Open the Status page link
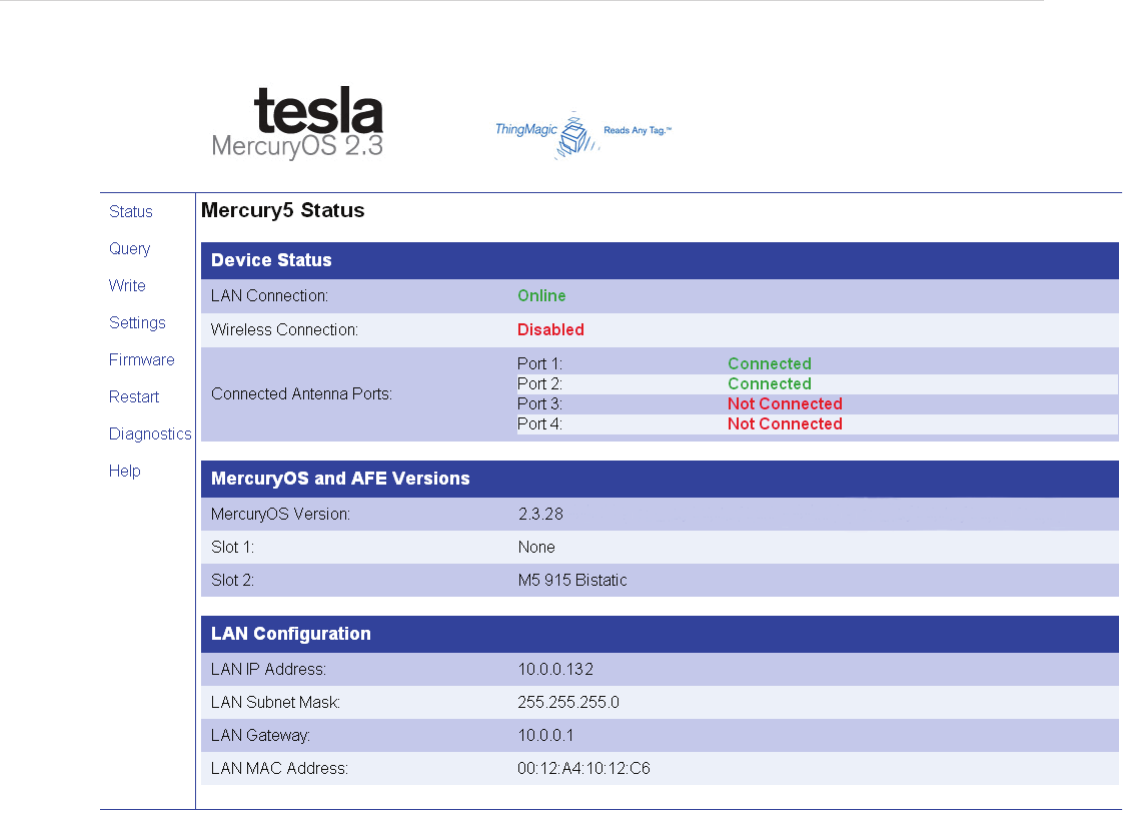The height and width of the screenshot is (815, 1123). click(x=130, y=211)
